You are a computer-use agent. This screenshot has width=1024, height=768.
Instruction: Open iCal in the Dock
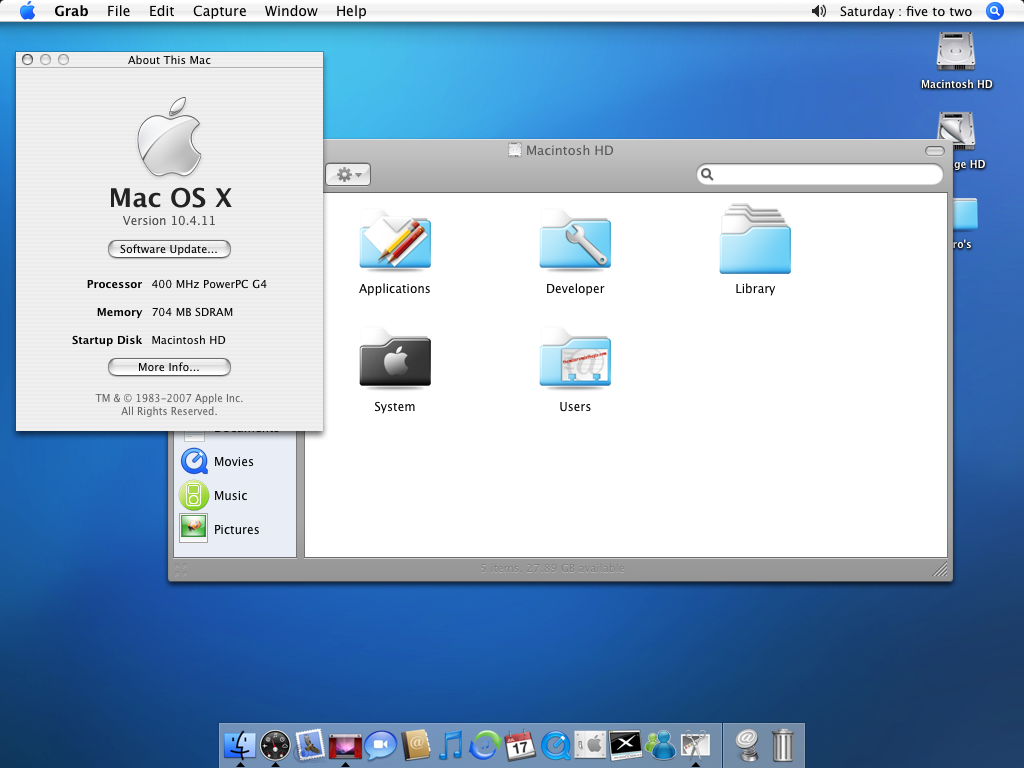coord(520,744)
